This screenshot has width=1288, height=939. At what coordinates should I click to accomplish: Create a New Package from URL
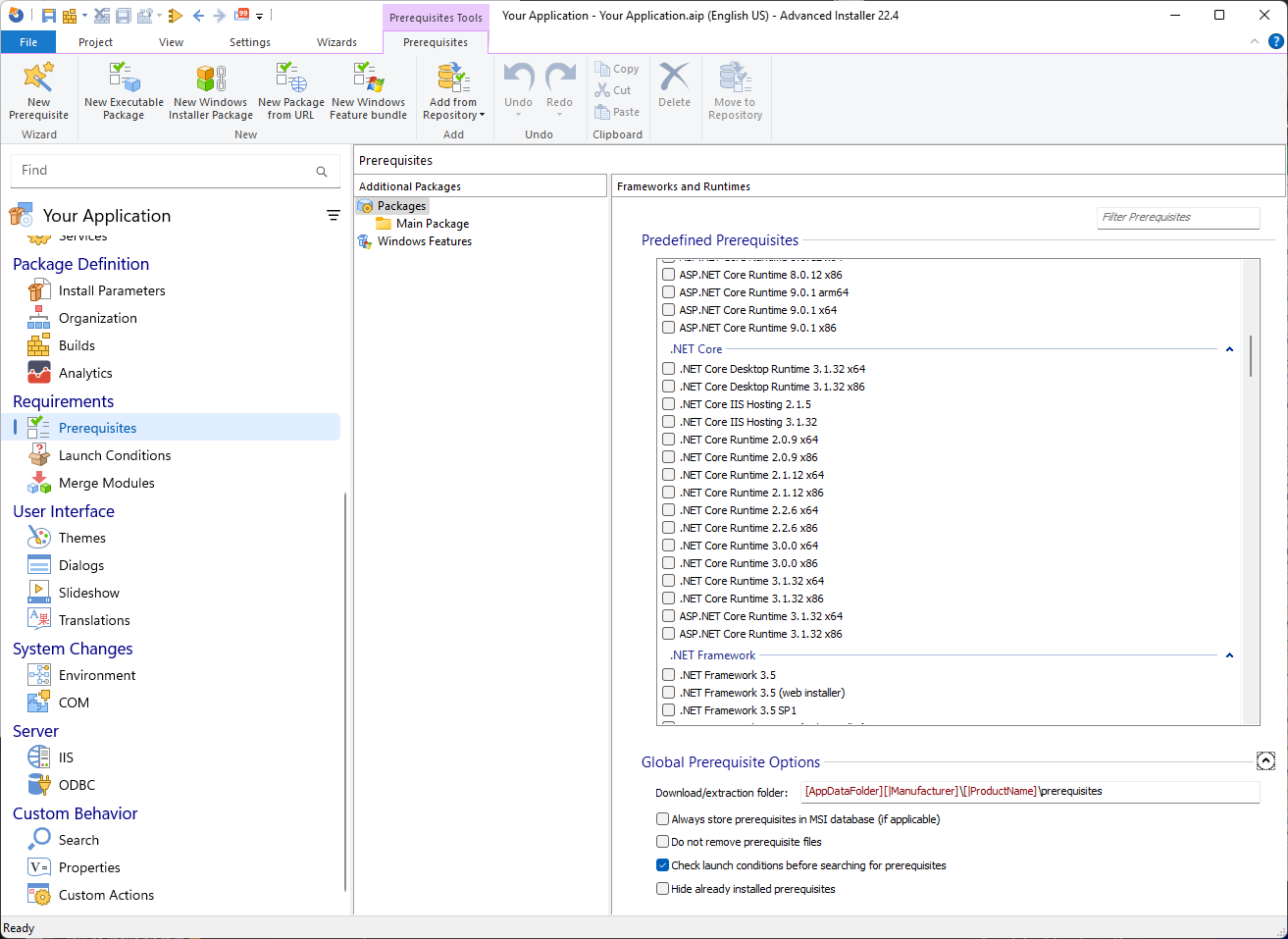291,90
